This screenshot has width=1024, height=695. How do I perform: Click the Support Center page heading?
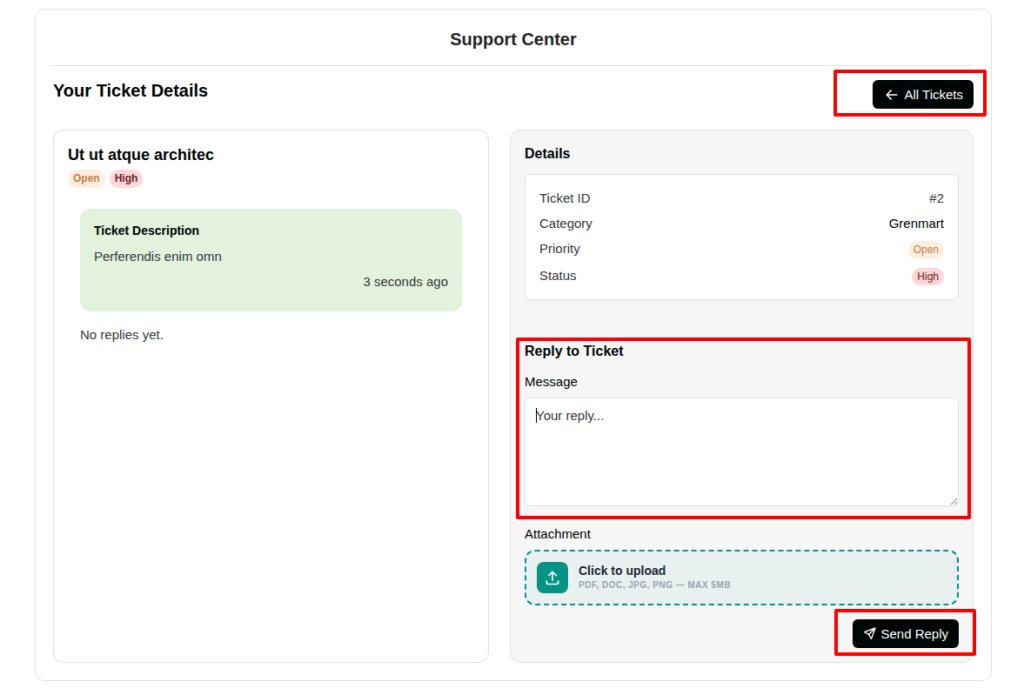click(x=513, y=39)
